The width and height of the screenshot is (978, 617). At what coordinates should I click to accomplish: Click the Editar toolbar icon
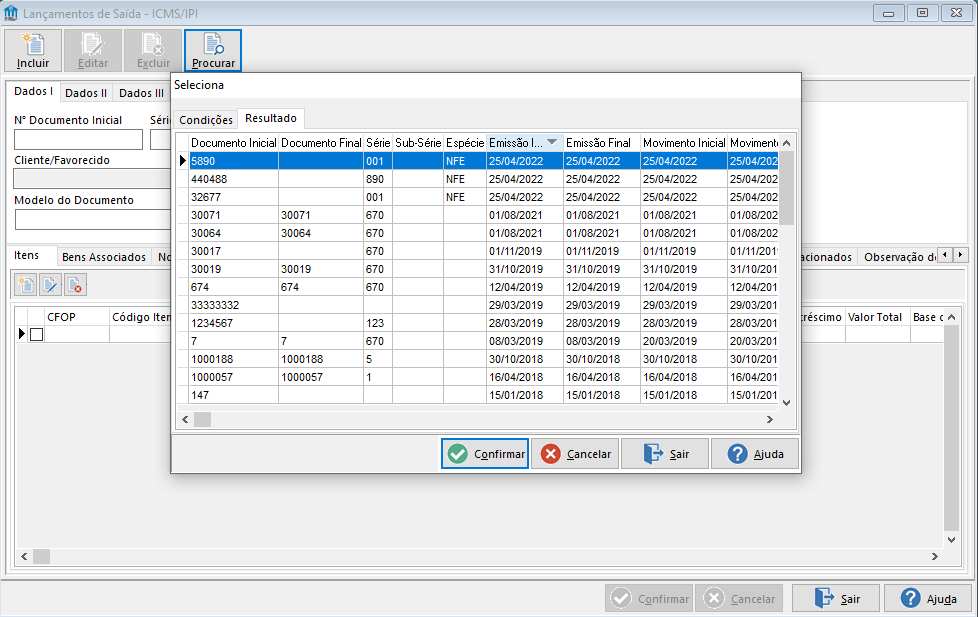(x=93, y=51)
